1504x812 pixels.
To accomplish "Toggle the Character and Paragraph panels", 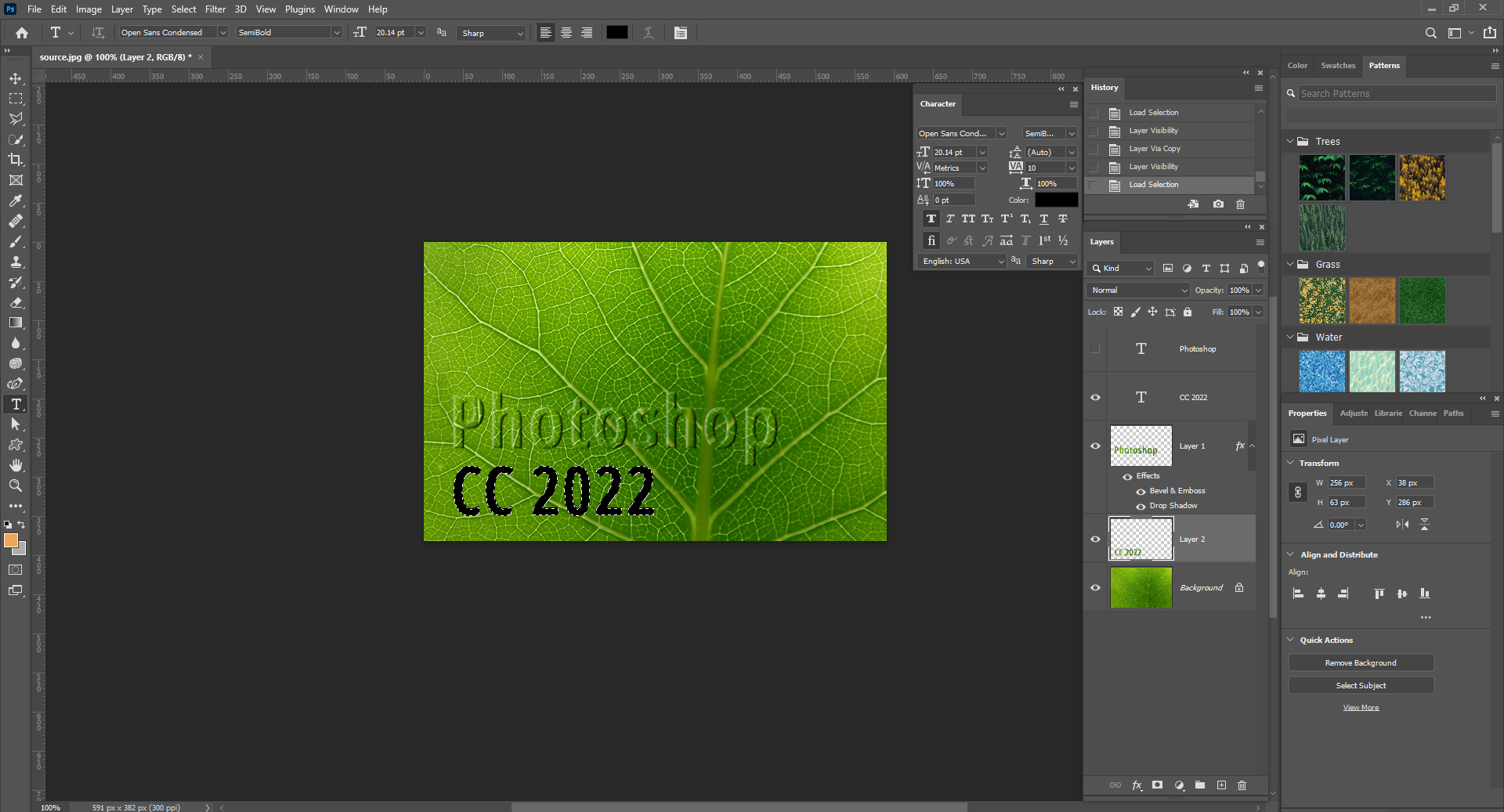I will pos(681,33).
